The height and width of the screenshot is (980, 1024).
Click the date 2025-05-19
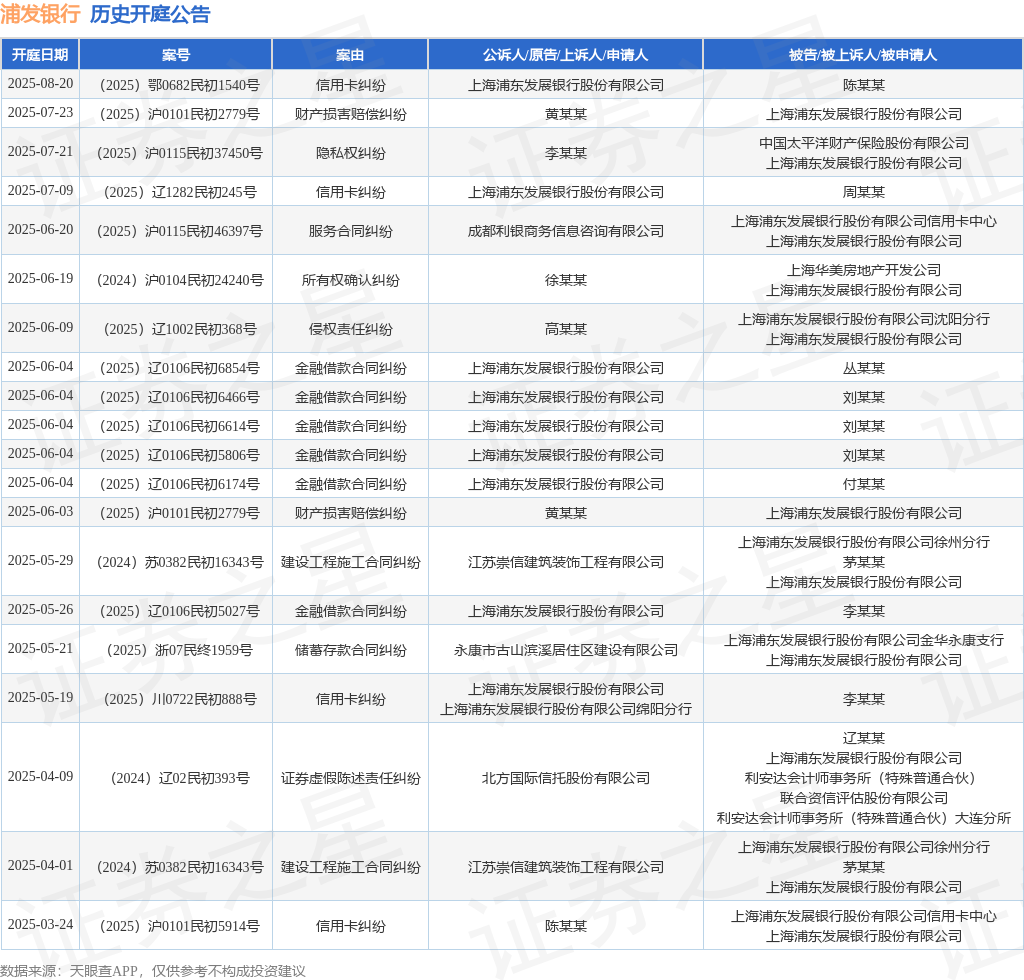click(x=40, y=698)
